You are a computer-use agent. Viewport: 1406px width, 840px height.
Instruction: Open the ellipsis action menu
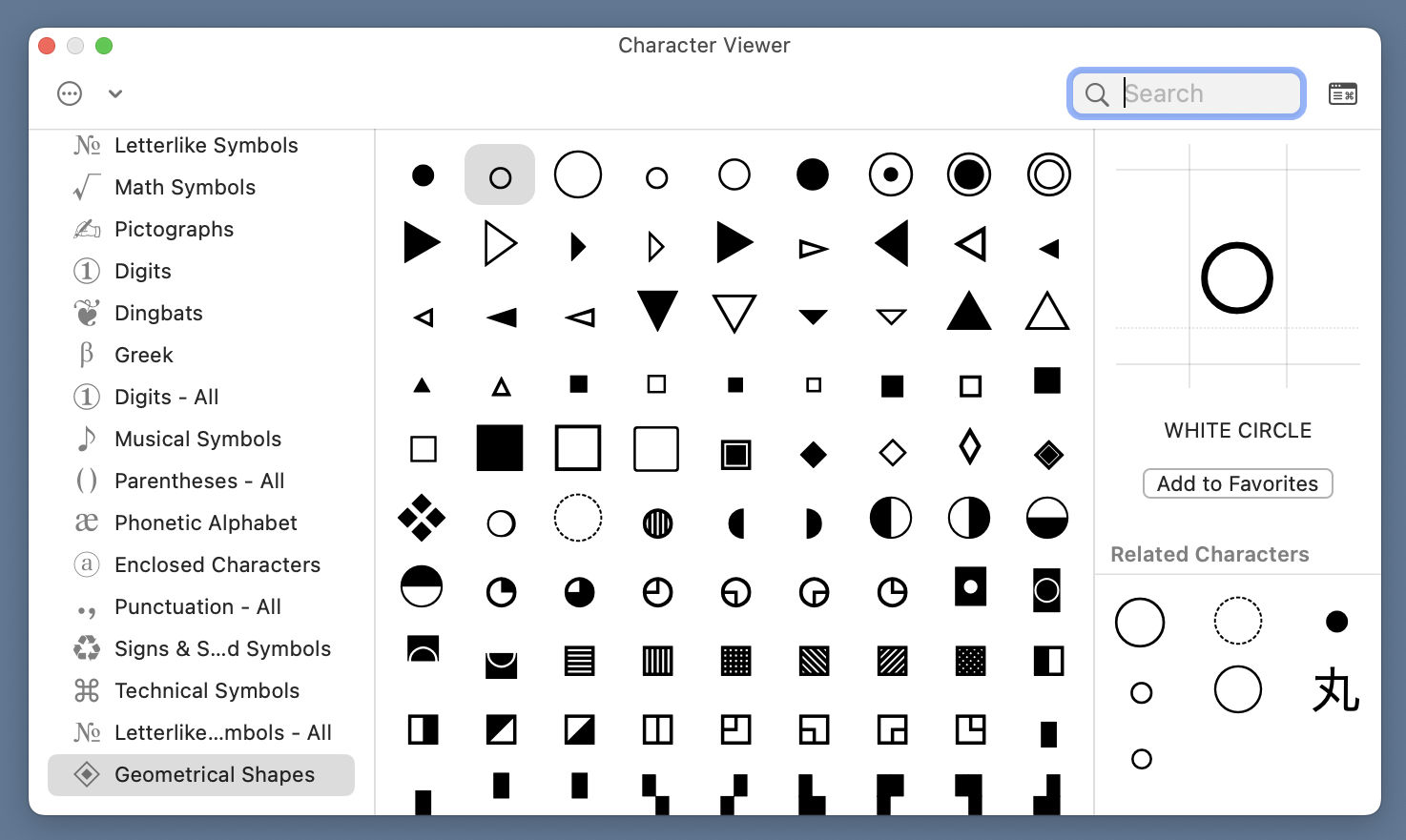click(x=70, y=93)
